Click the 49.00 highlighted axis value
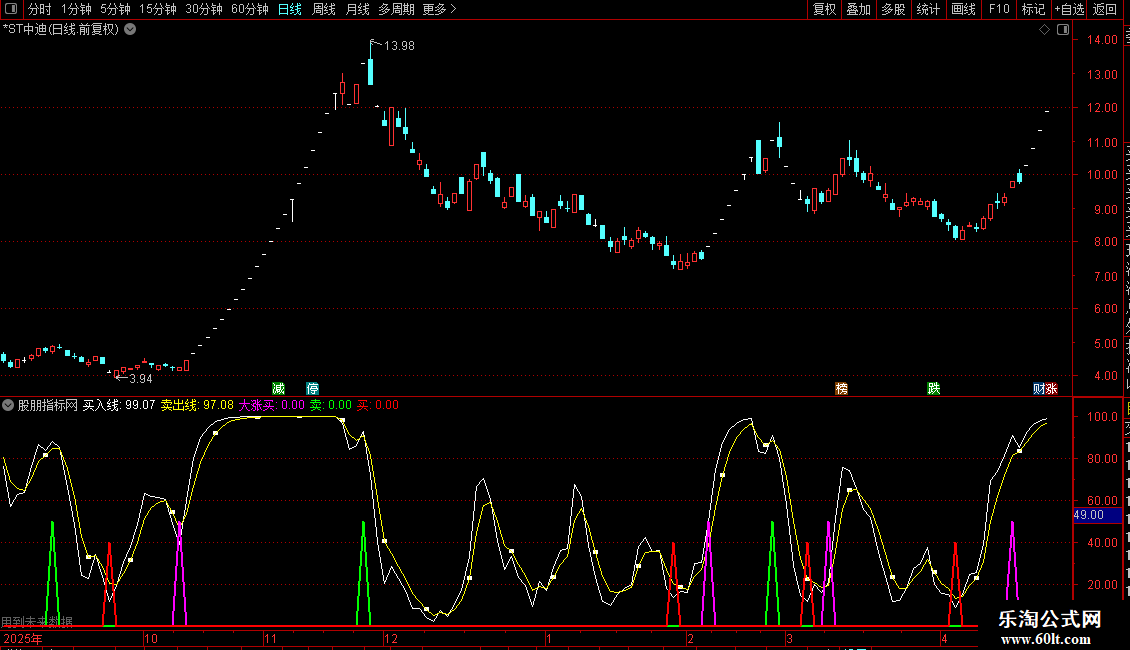Image resolution: width=1130 pixels, height=650 pixels. (x=1097, y=515)
